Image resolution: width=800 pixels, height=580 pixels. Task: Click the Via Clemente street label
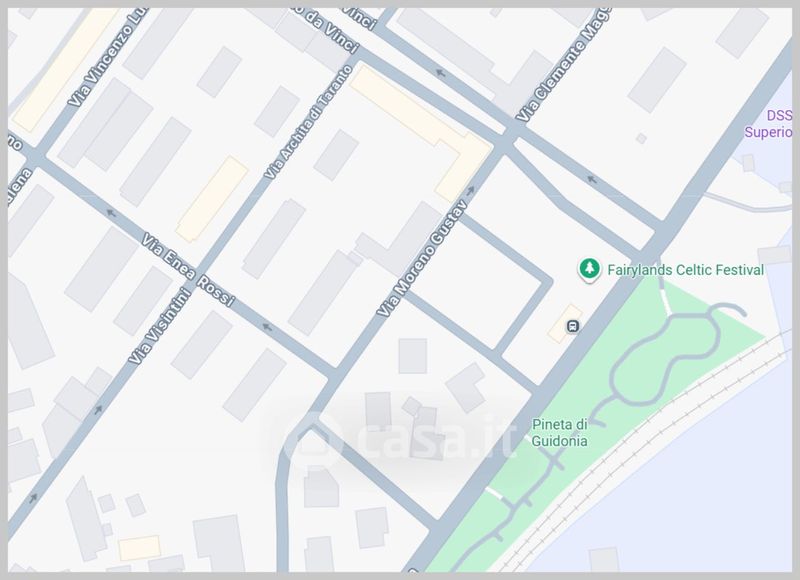tap(563, 64)
